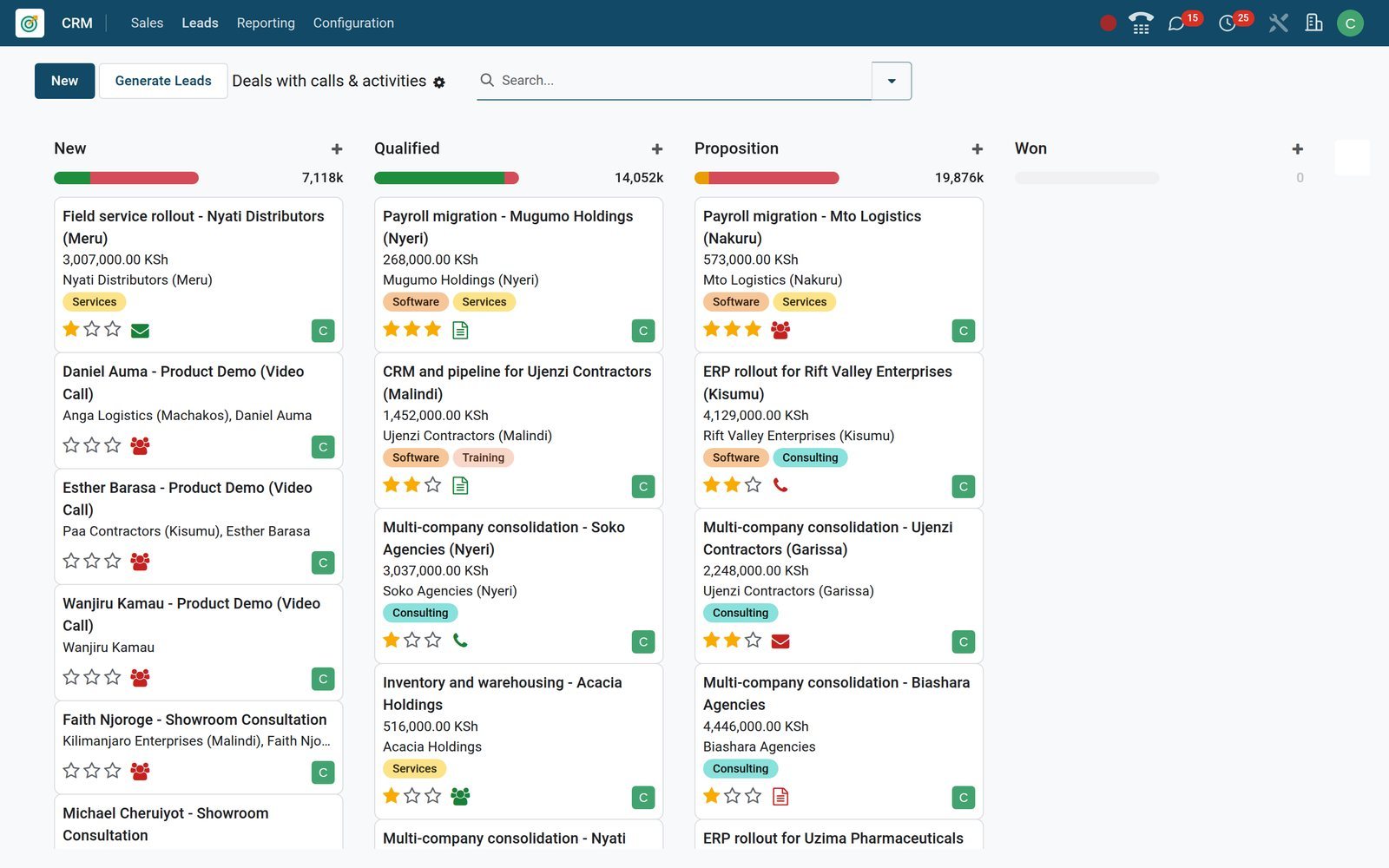Screen dimensions: 1389x868
Task: Open user menu avatar C
Action: [1350, 23]
